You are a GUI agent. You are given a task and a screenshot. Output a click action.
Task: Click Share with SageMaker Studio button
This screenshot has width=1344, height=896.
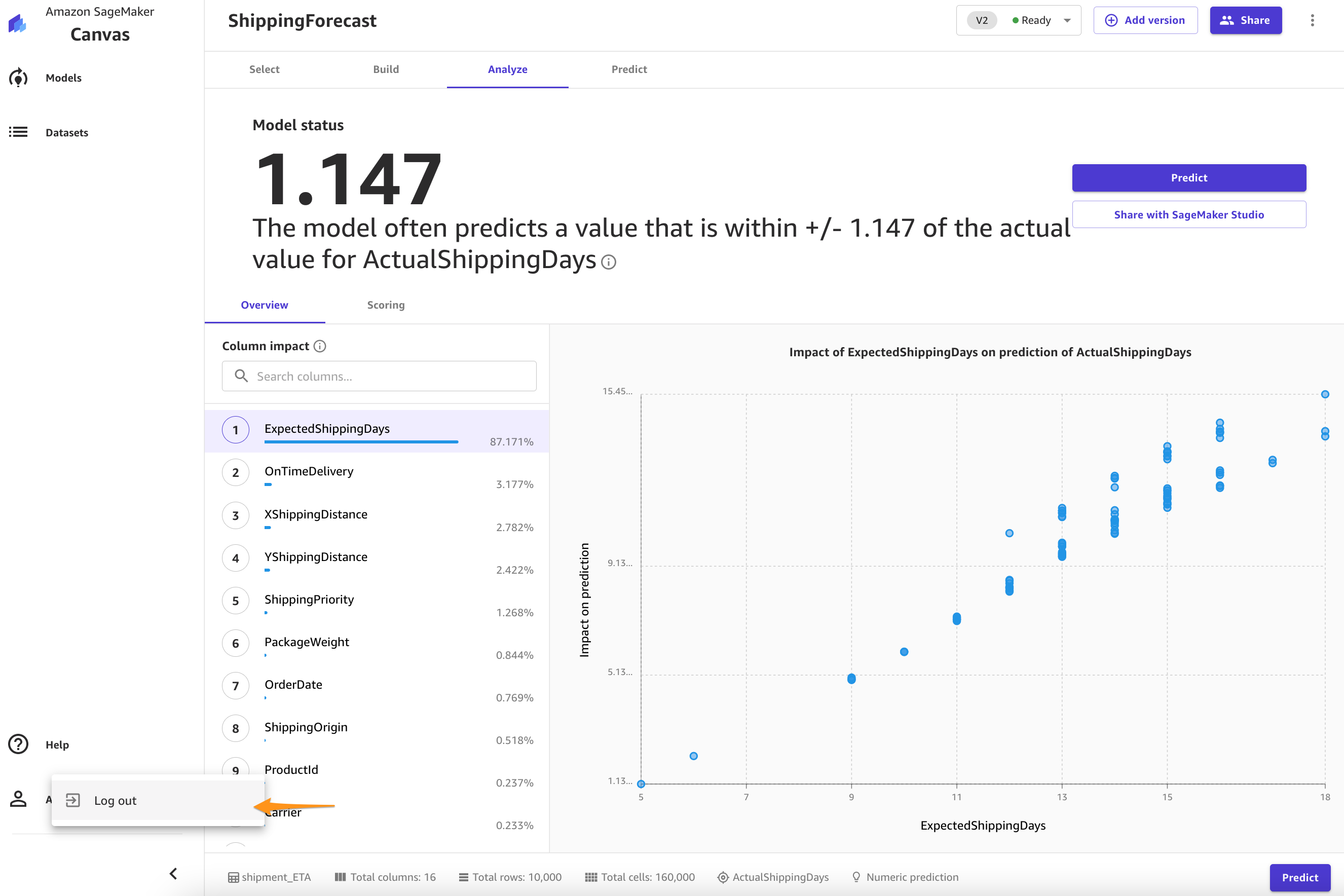click(x=1188, y=215)
